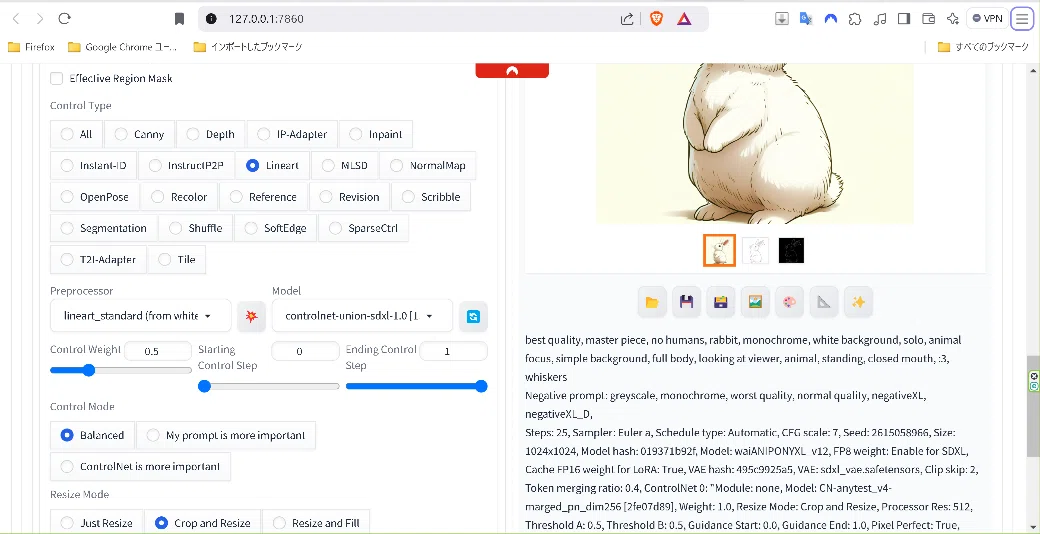Select the Scribble control type

click(x=431, y=197)
